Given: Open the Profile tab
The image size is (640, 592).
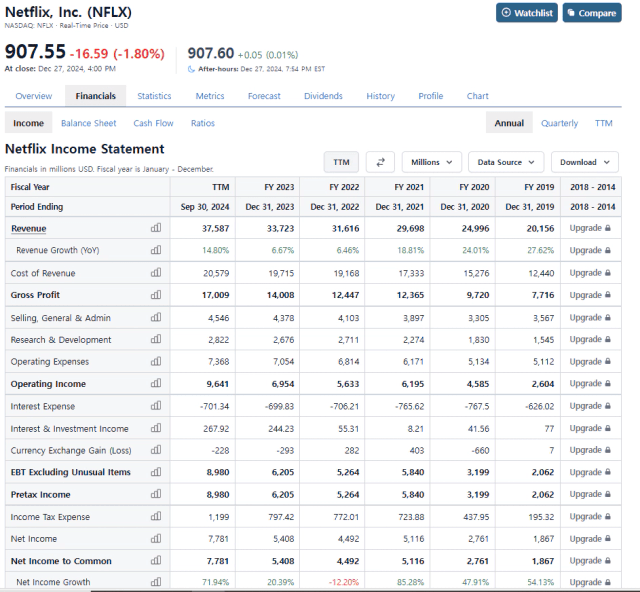Looking at the screenshot, I should pyautogui.click(x=431, y=96).
